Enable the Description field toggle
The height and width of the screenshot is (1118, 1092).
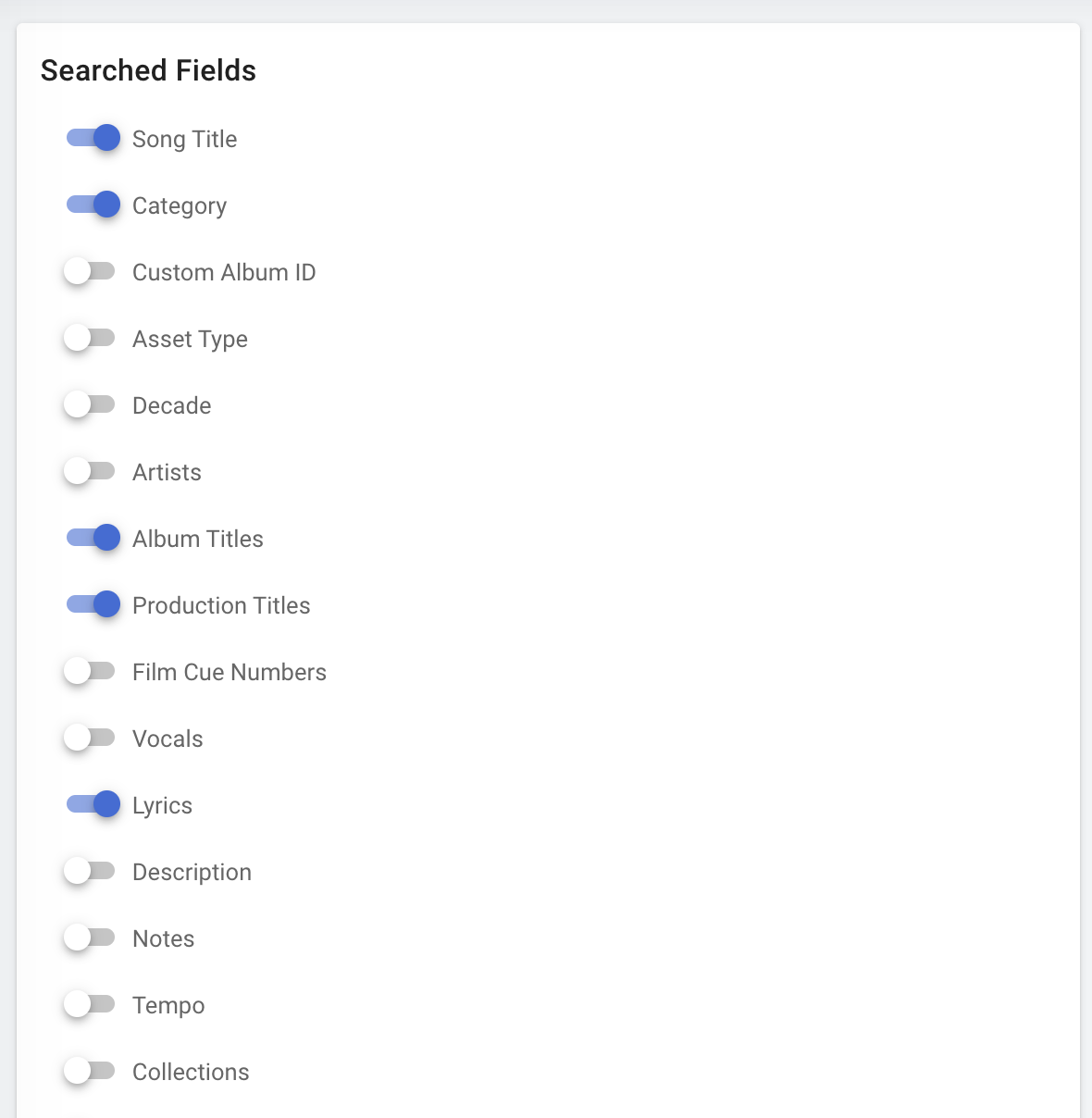point(90,871)
